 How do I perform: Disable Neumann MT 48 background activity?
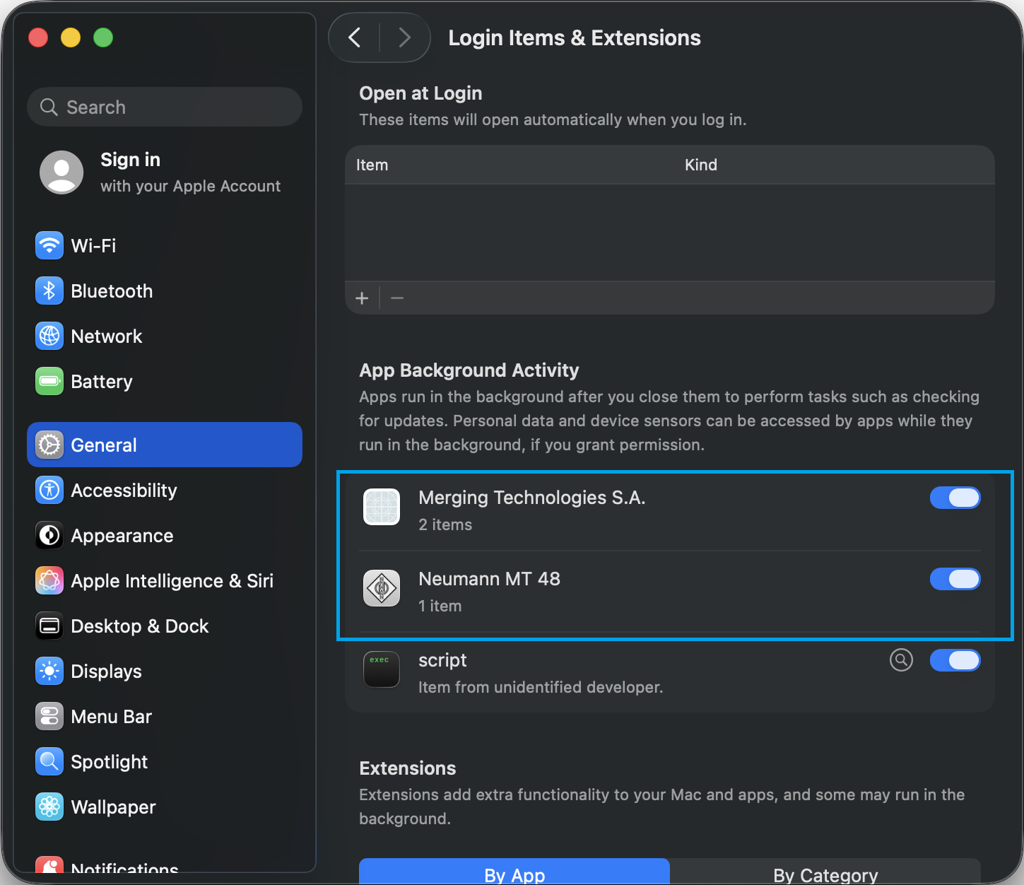click(x=955, y=579)
